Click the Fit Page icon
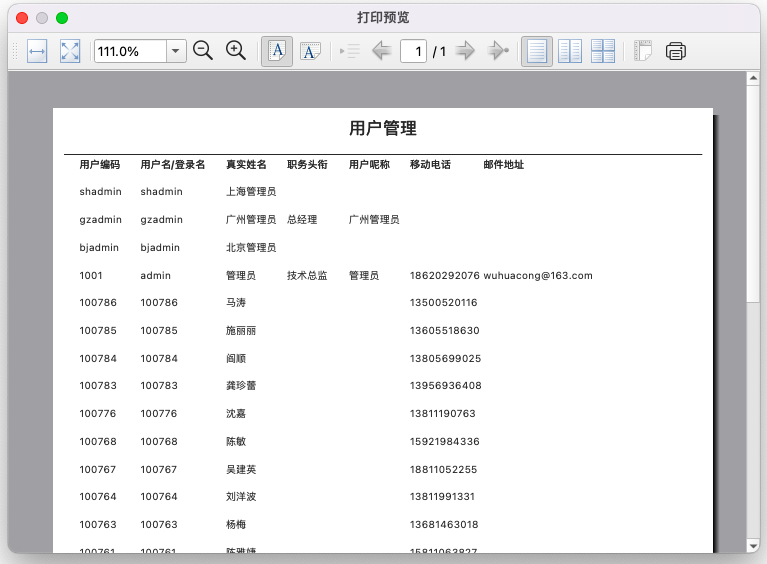767x564 pixels. point(70,51)
